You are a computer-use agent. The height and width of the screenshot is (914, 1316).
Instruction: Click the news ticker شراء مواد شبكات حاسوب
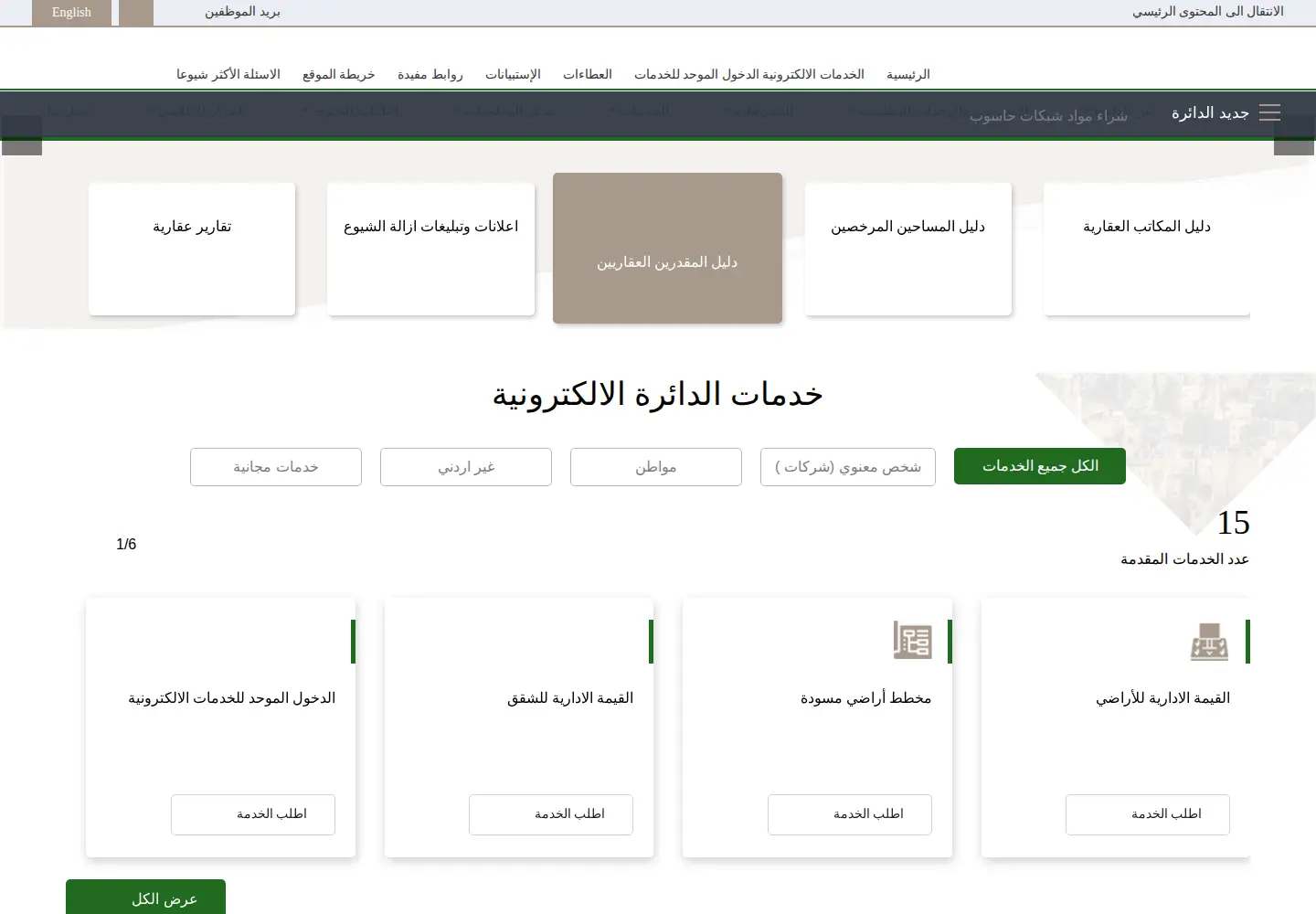(1048, 116)
